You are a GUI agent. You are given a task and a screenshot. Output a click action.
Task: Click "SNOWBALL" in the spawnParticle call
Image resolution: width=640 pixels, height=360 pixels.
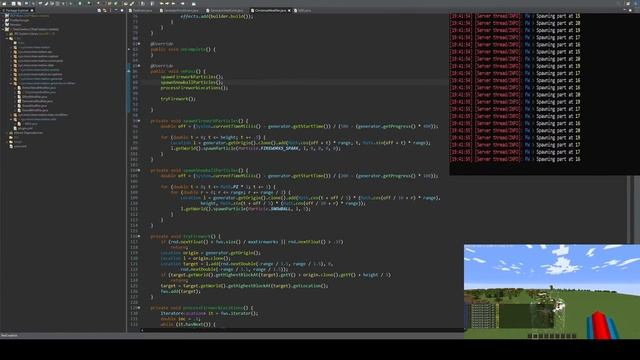[280, 209]
